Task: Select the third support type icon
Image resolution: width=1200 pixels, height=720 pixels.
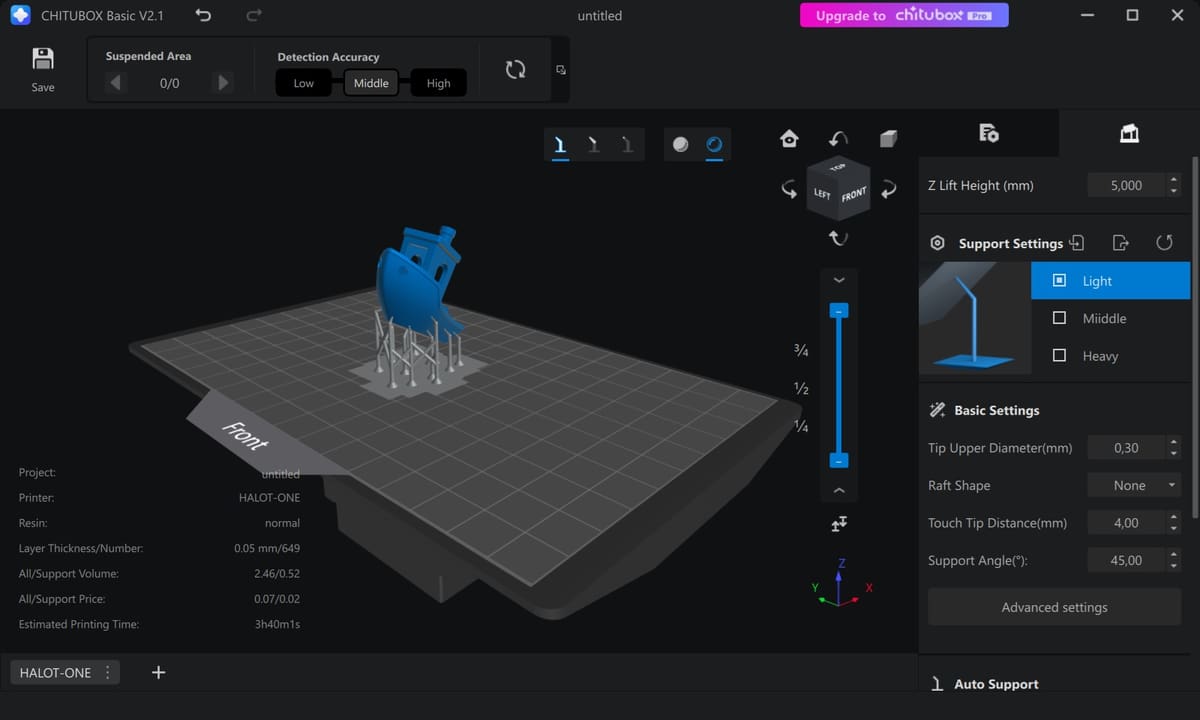Action: [627, 145]
